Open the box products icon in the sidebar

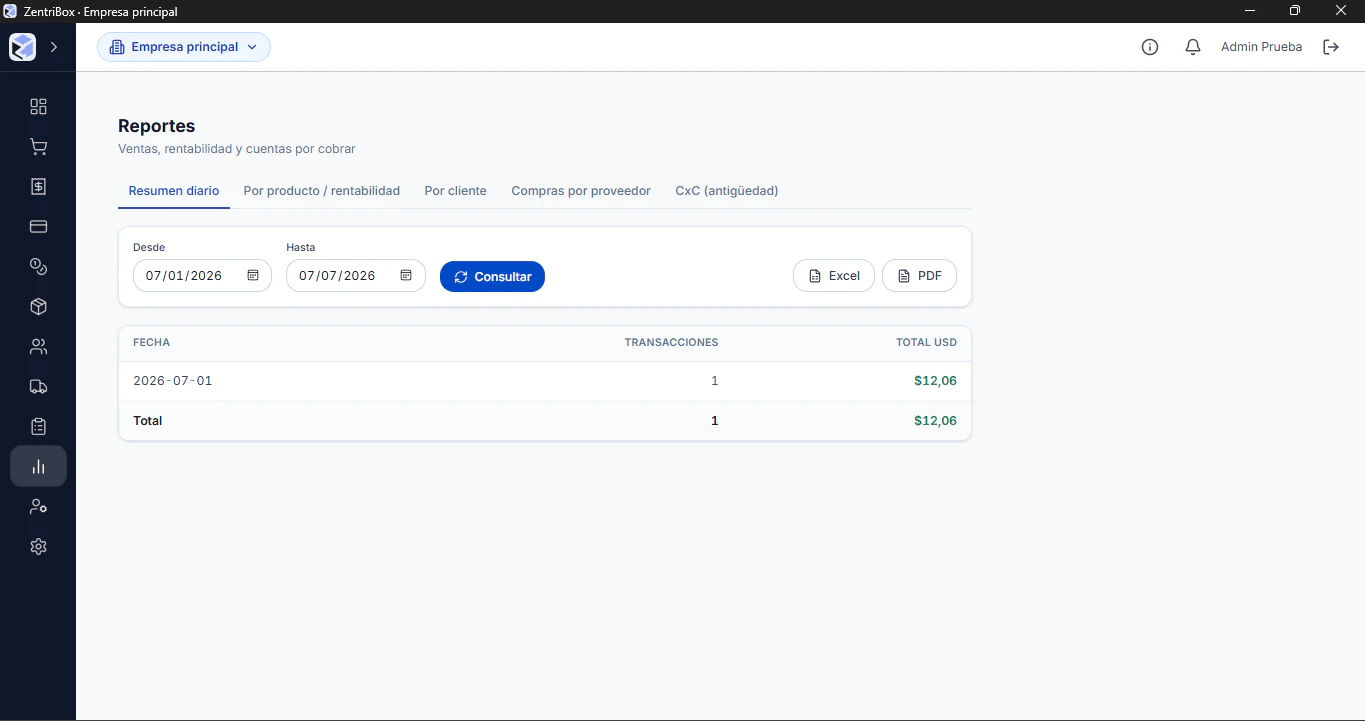[x=38, y=307]
